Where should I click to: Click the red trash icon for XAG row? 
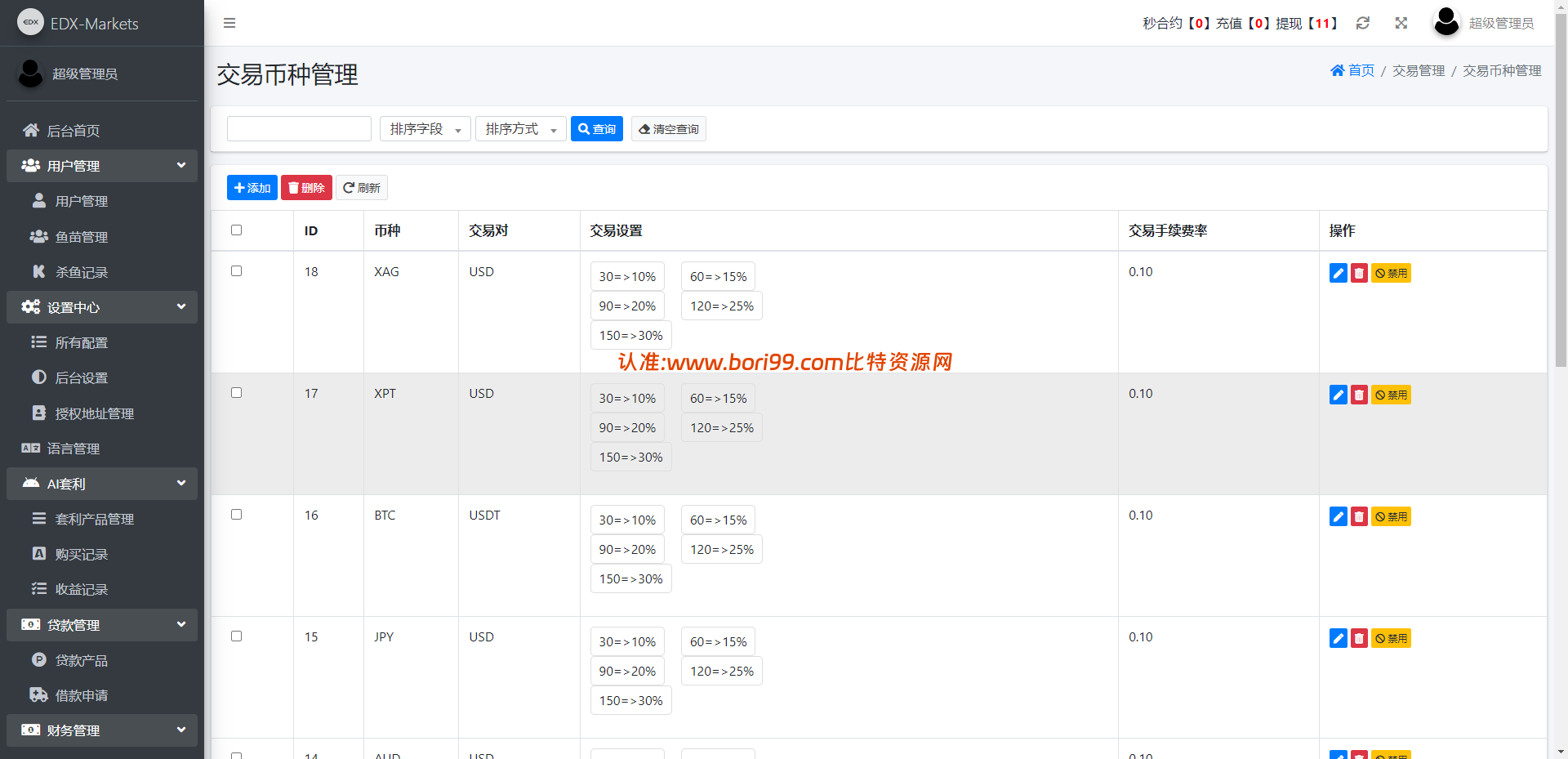[x=1359, y=273]
